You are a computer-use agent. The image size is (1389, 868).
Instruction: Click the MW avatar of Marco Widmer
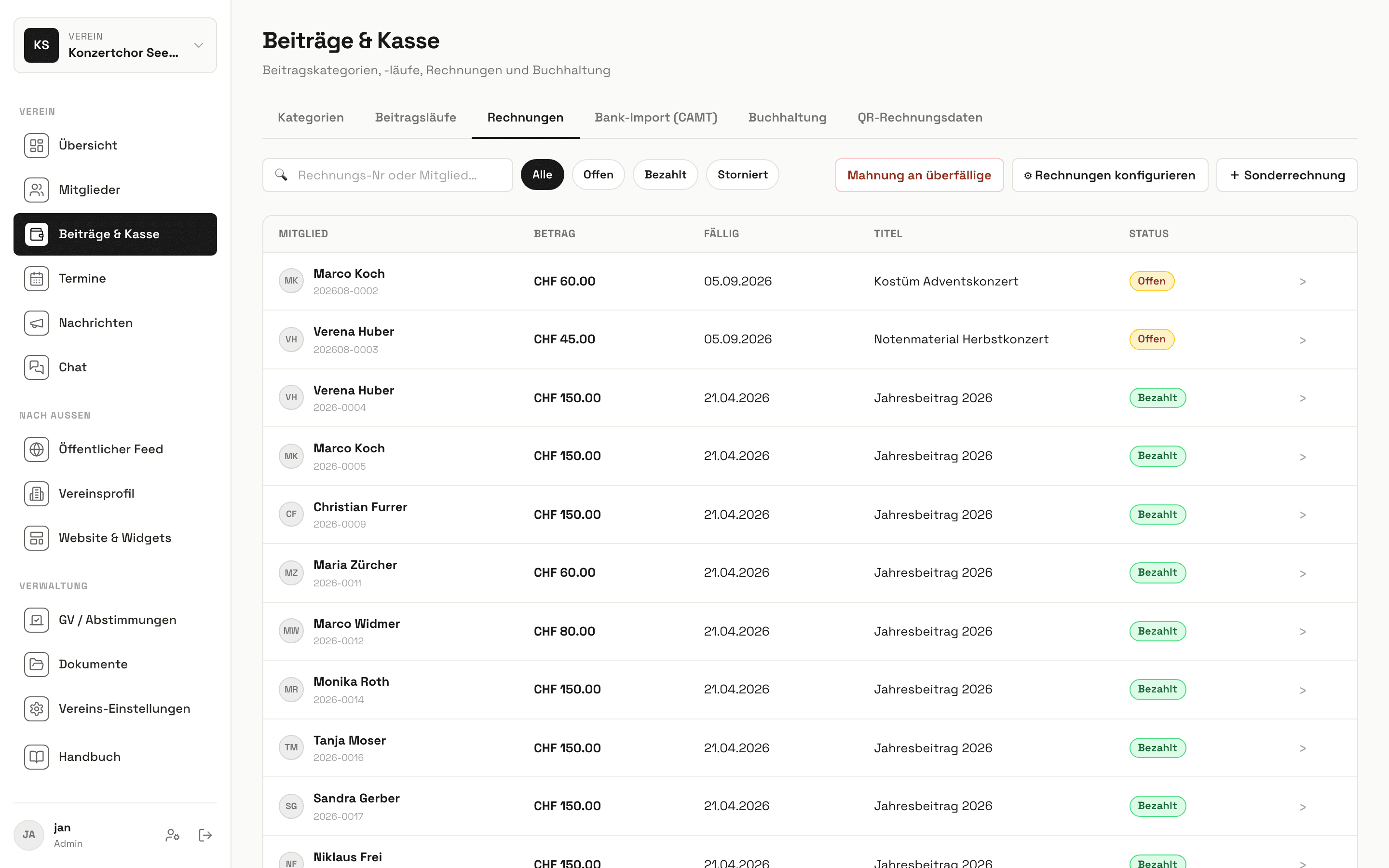(x=291, y=631)
